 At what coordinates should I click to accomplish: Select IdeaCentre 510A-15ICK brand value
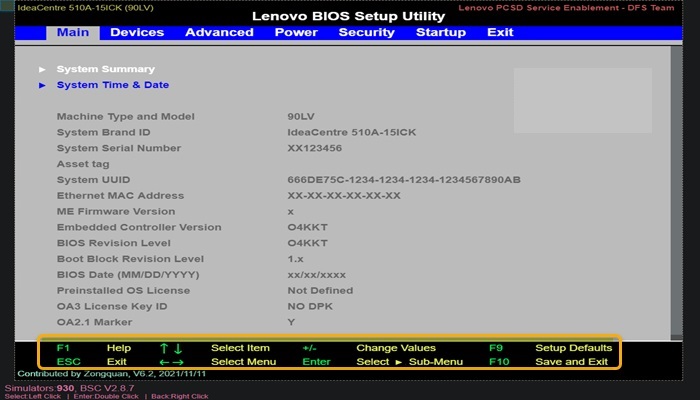[352, 132]
